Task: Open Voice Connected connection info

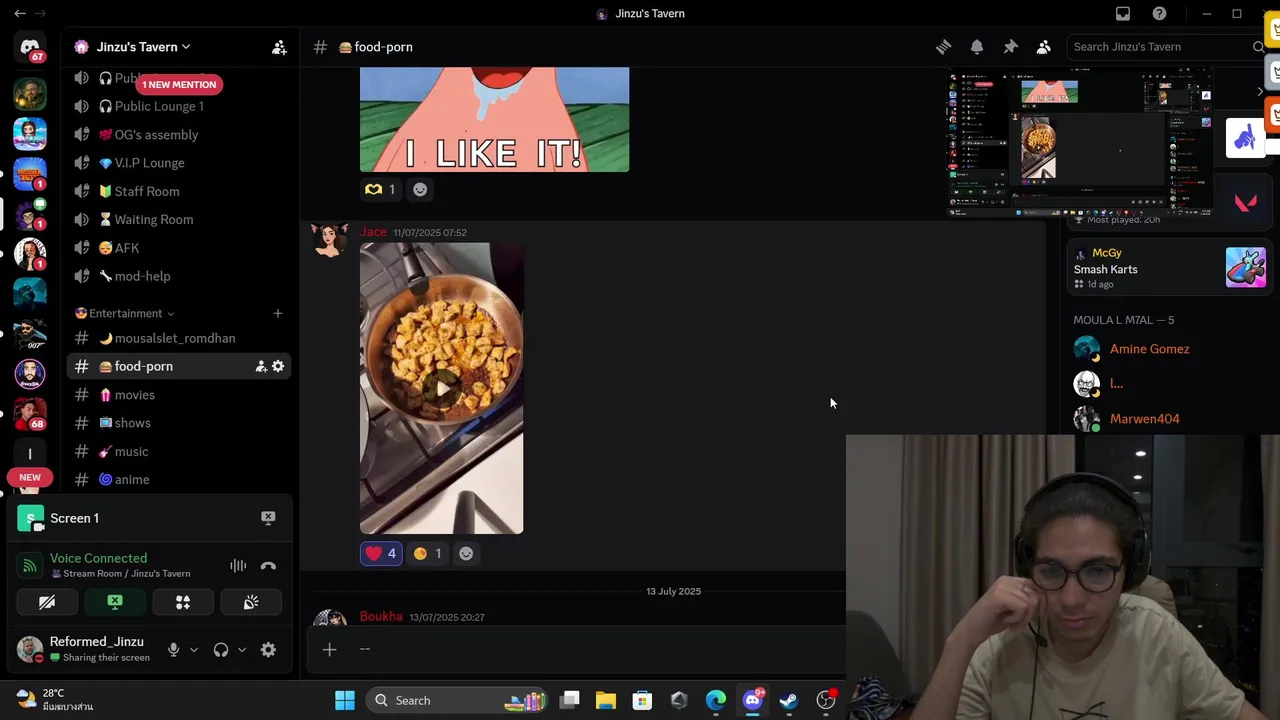Action: coord(98,558)
